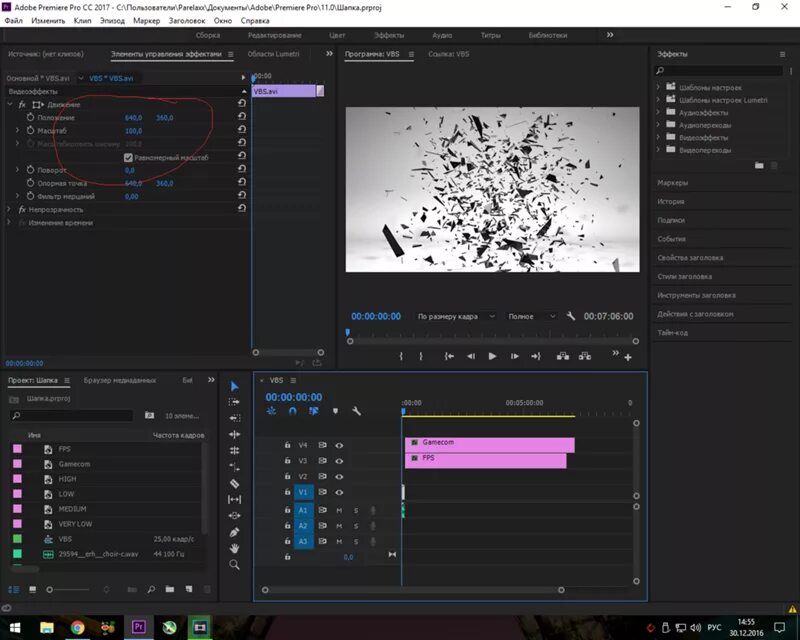
Task: Toggle lock on track V2
Action: pos(287,477)
